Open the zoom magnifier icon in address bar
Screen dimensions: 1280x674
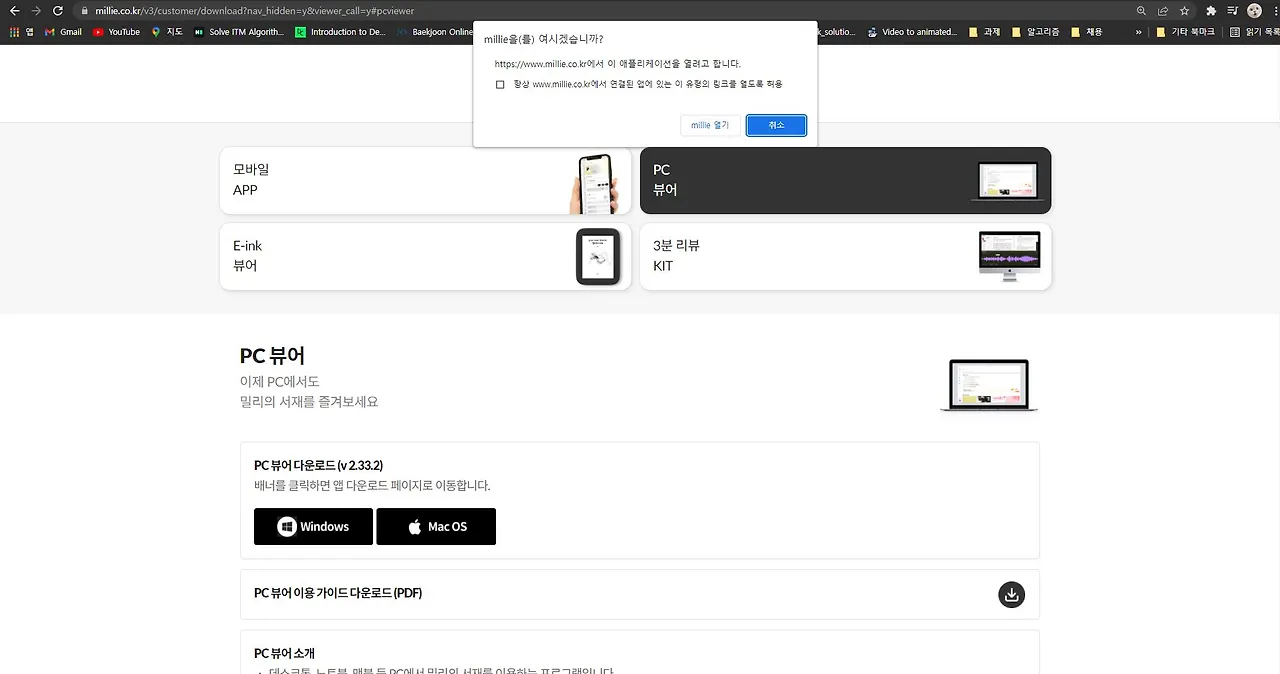click(1141, 11)
